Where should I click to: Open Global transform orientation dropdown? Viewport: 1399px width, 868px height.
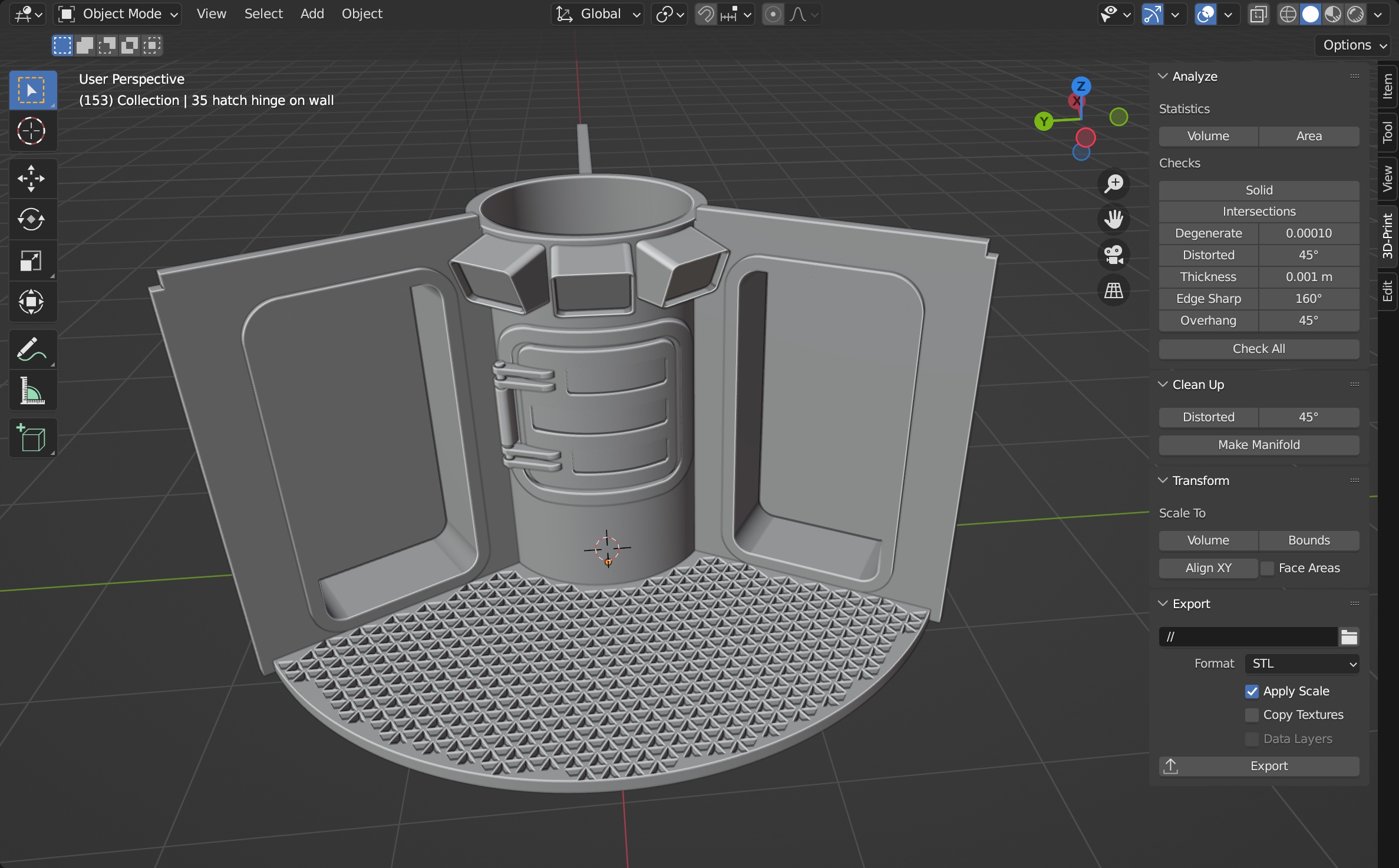pos(598,14)
